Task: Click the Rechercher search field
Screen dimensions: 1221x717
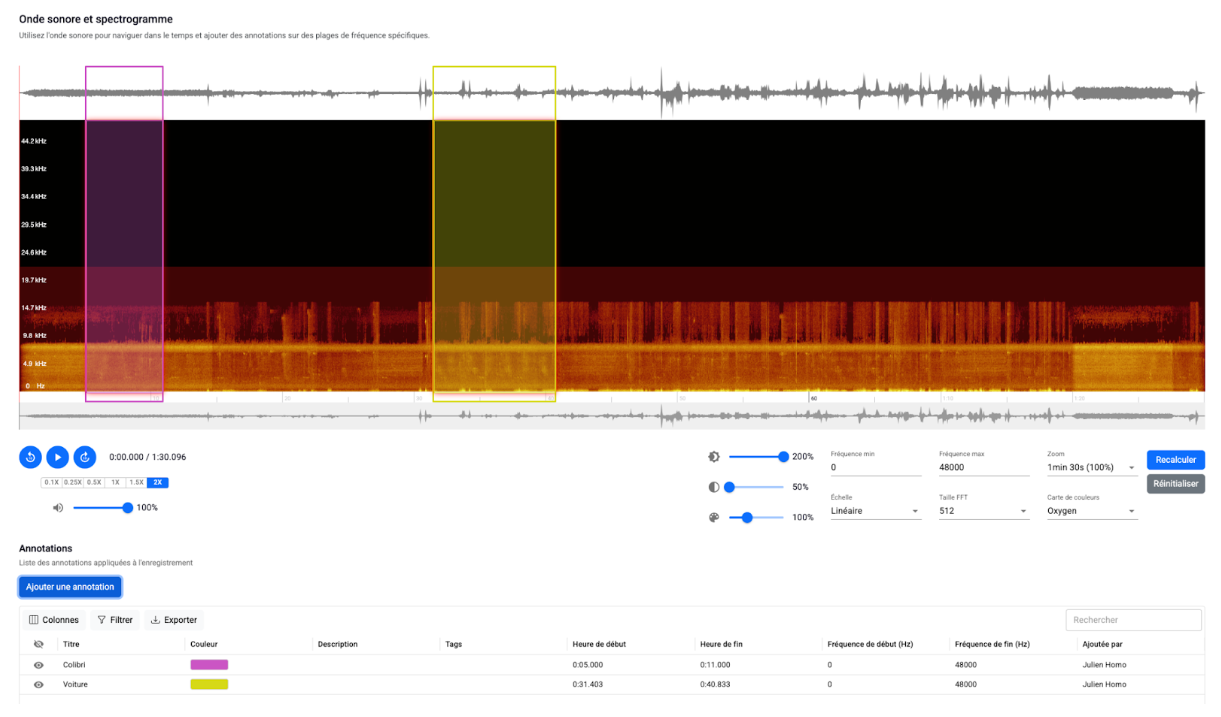Action: coord(1133,620)
